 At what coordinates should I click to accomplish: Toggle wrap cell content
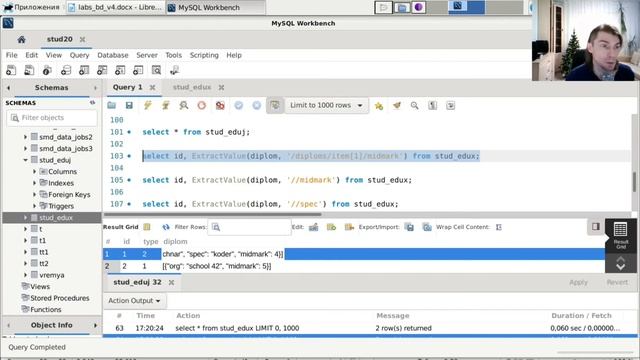click(x=499, y=227)
